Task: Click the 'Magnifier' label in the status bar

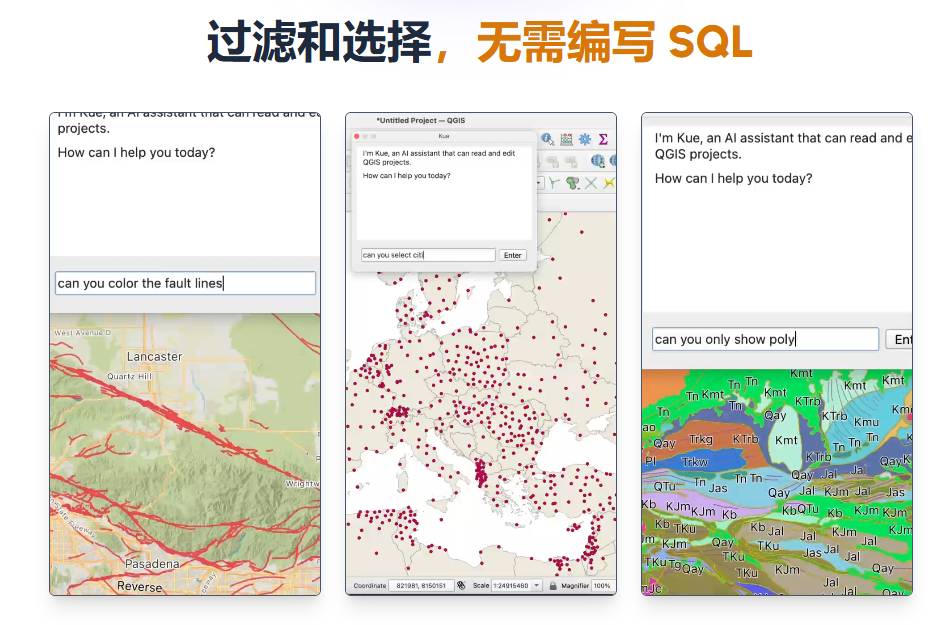Action: (575, 585)
